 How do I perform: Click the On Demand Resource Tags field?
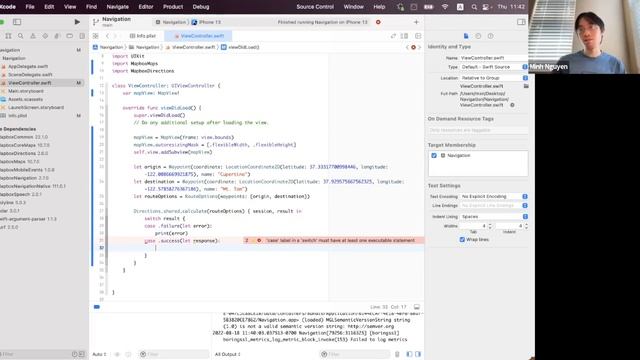click(478, 130)
